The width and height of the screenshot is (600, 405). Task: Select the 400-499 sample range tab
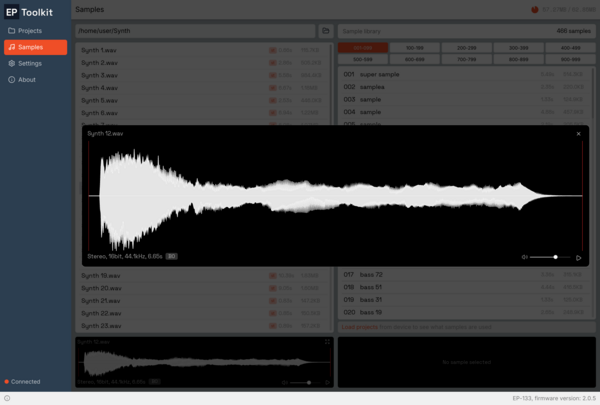[x=570, y=48]
